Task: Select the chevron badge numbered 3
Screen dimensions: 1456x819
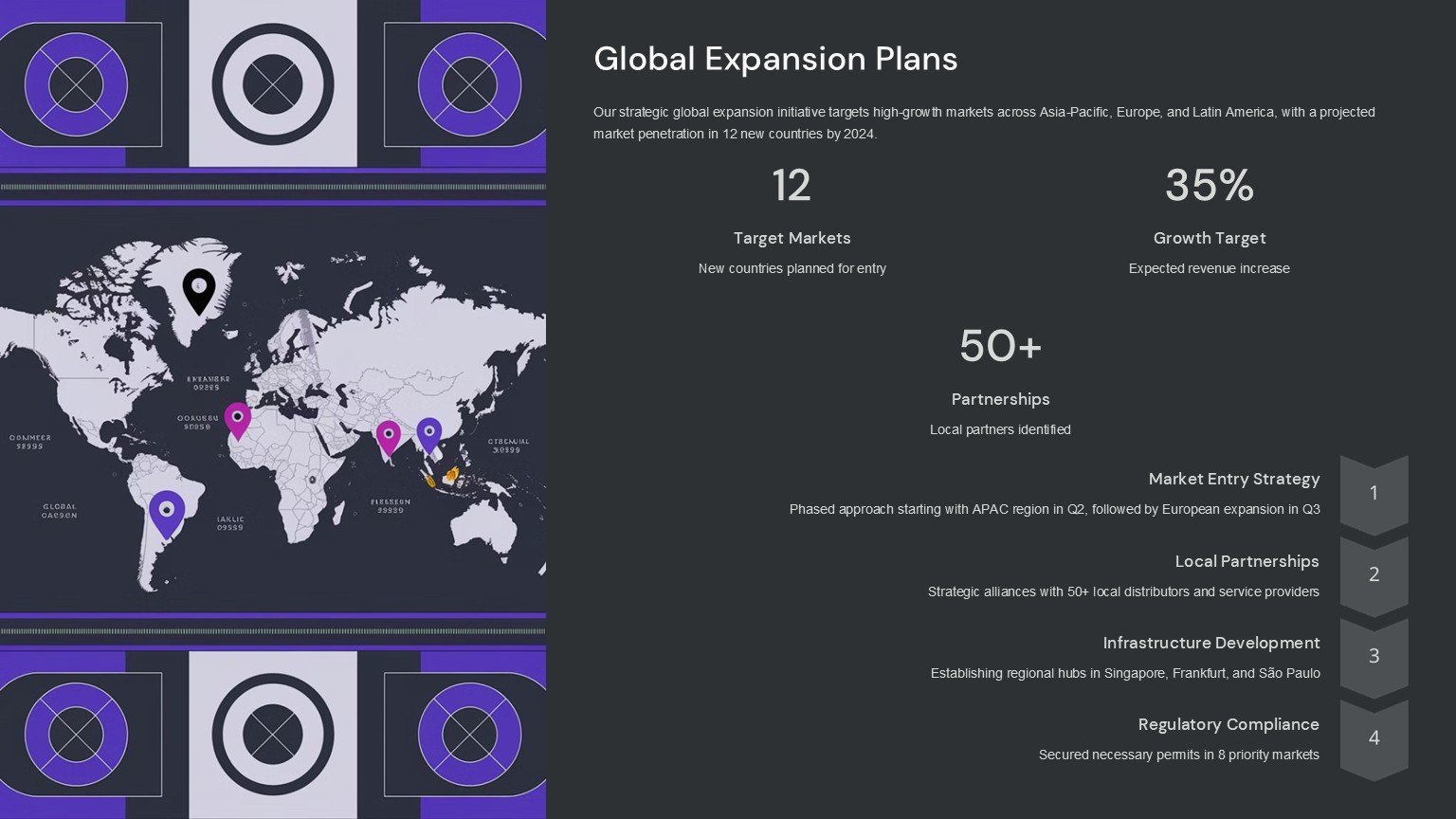Action: [1374, 656]
